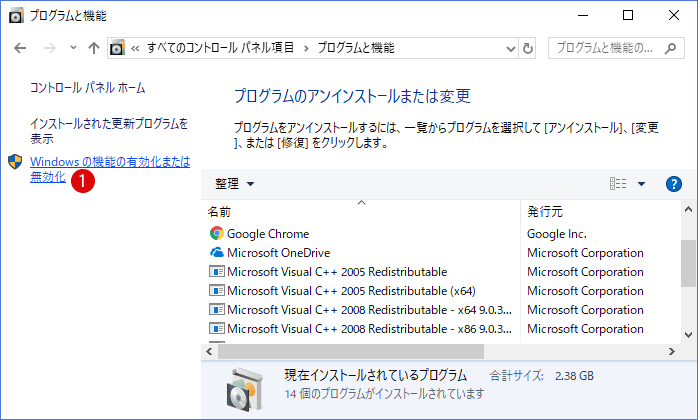Maximize the プログラムと機能 window
This screenshot has width=698, height=420.
click(x=628, y=16)
